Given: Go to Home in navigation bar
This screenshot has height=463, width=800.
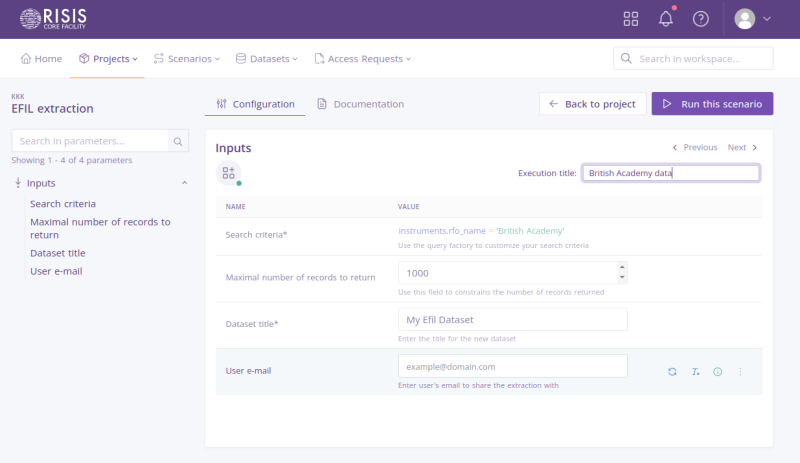Looking at the screenshot, I should (x=41, y=59).
